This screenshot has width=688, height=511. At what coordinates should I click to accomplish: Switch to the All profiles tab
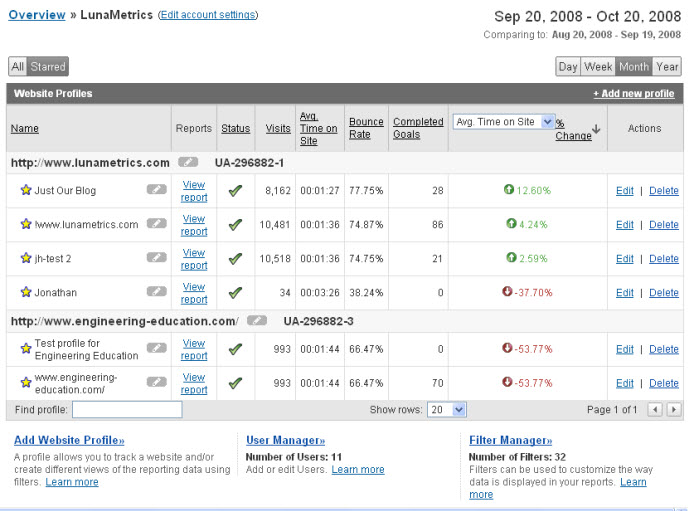(x=18, y=67)
